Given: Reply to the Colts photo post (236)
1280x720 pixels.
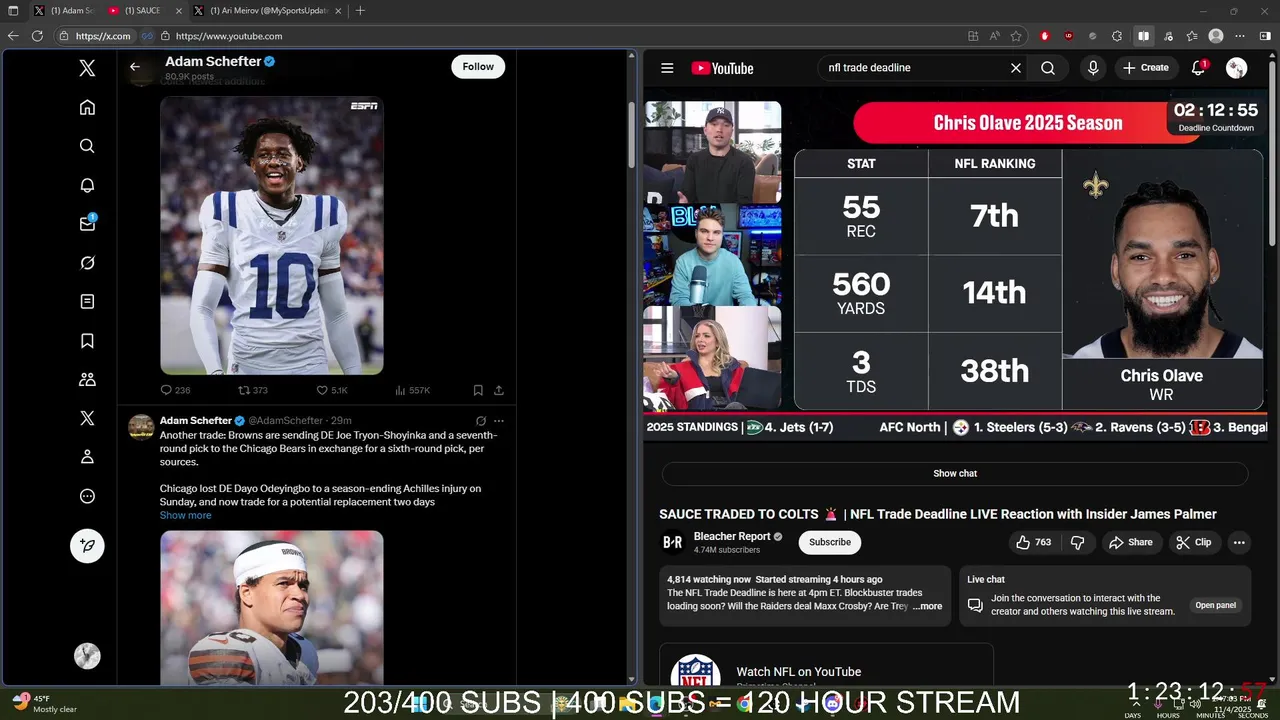Looking at the screenshot, I should click(x=175, y=390).
